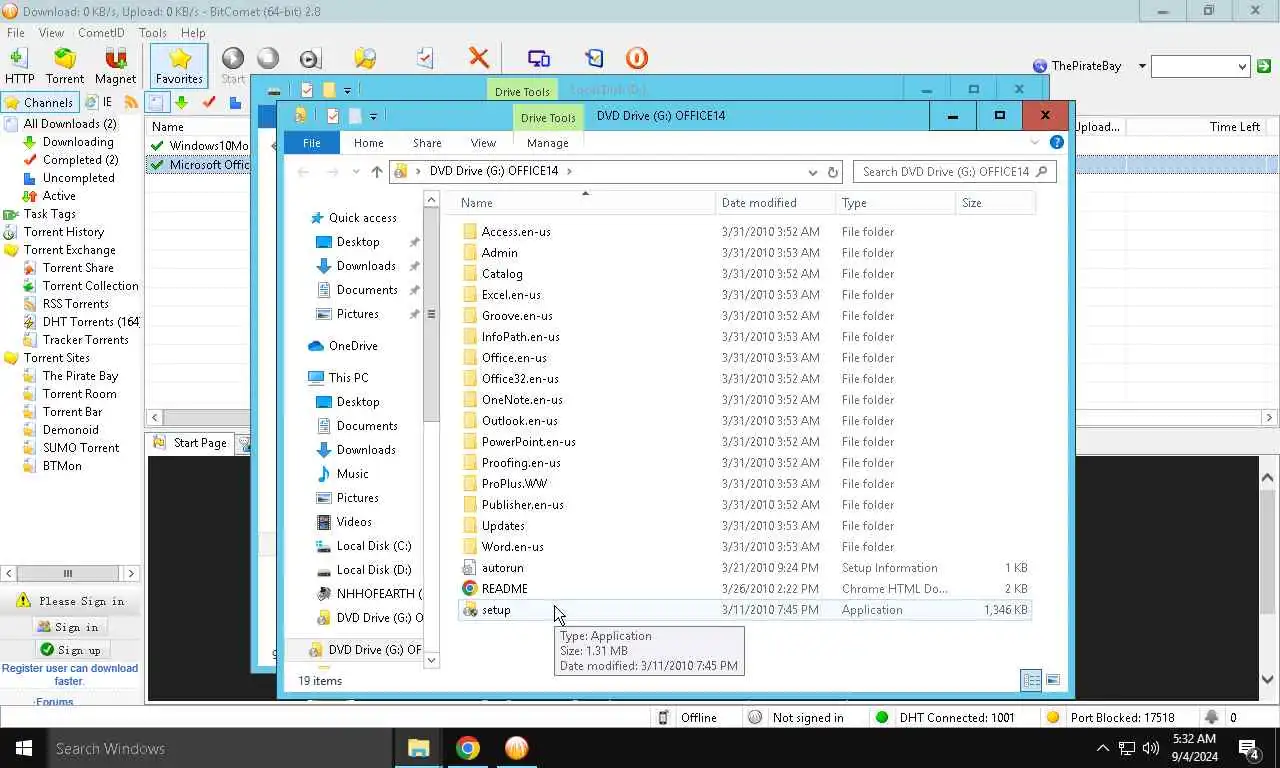Open the Quick Access Toolbar customize dropdown

373,117
